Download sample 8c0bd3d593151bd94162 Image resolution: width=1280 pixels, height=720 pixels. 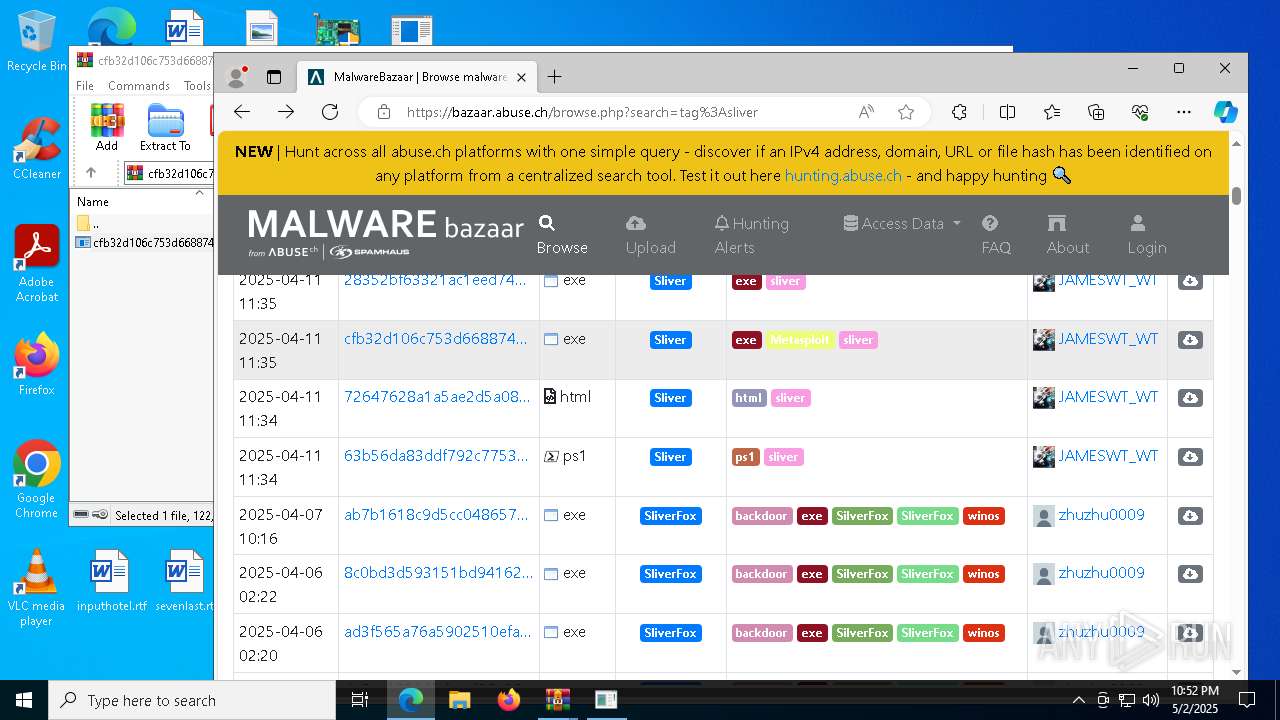point(1190,574)
